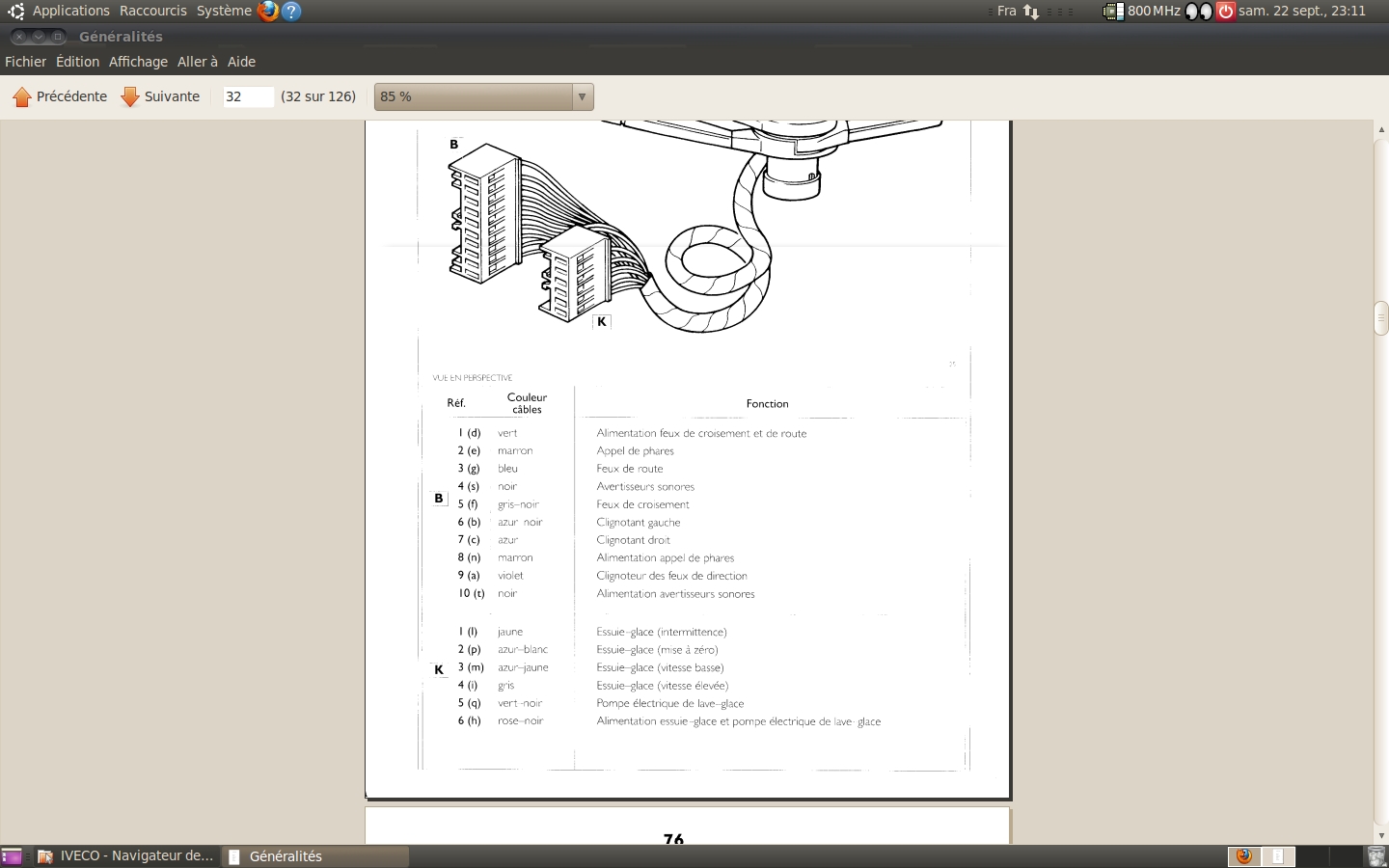
Task: Open the Fra keyboard layout indicator
Action: click(x=1006, y=12)
